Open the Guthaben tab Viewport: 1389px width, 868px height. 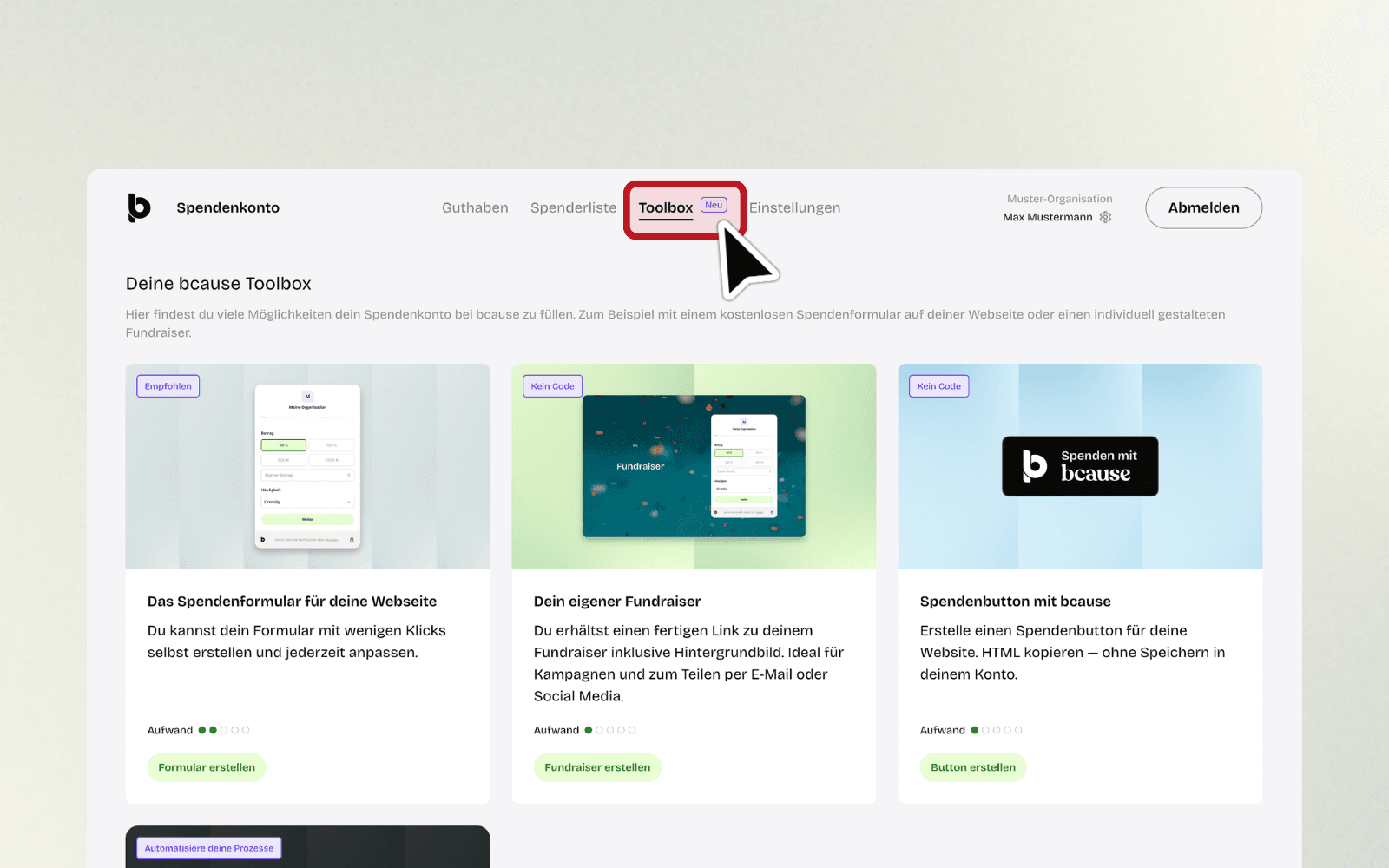click(x=475, y=207)
